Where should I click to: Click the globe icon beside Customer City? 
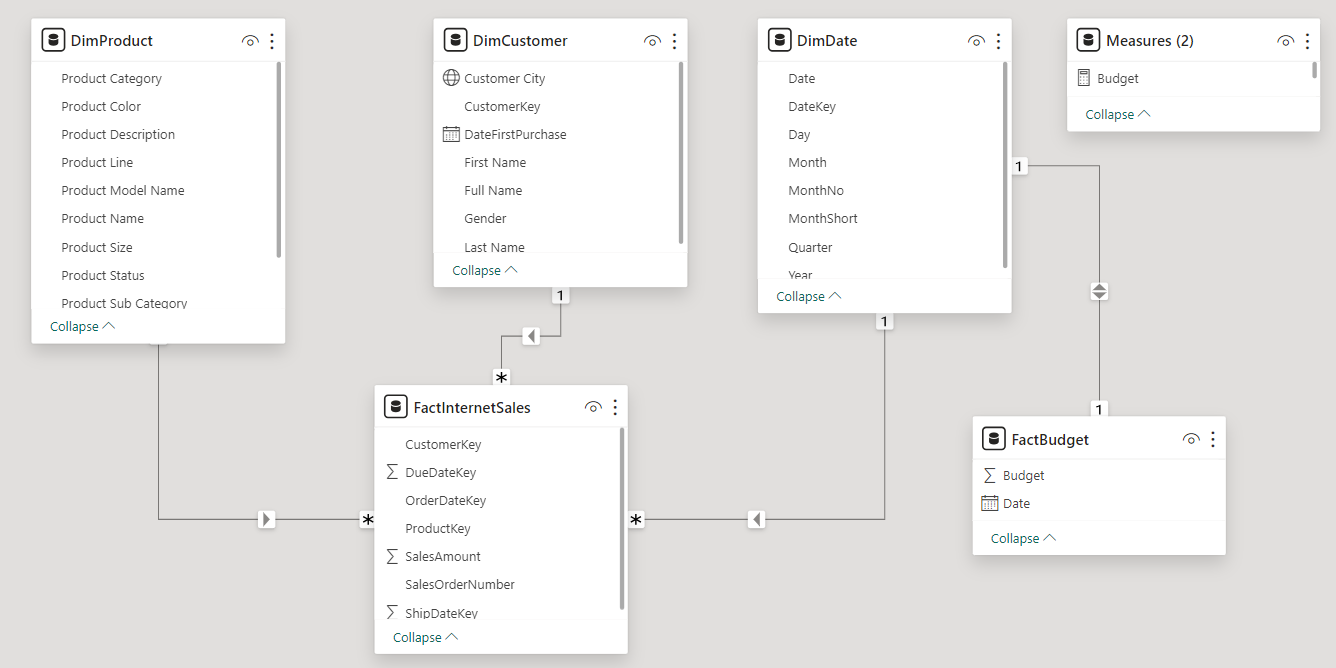pos(451,78)
